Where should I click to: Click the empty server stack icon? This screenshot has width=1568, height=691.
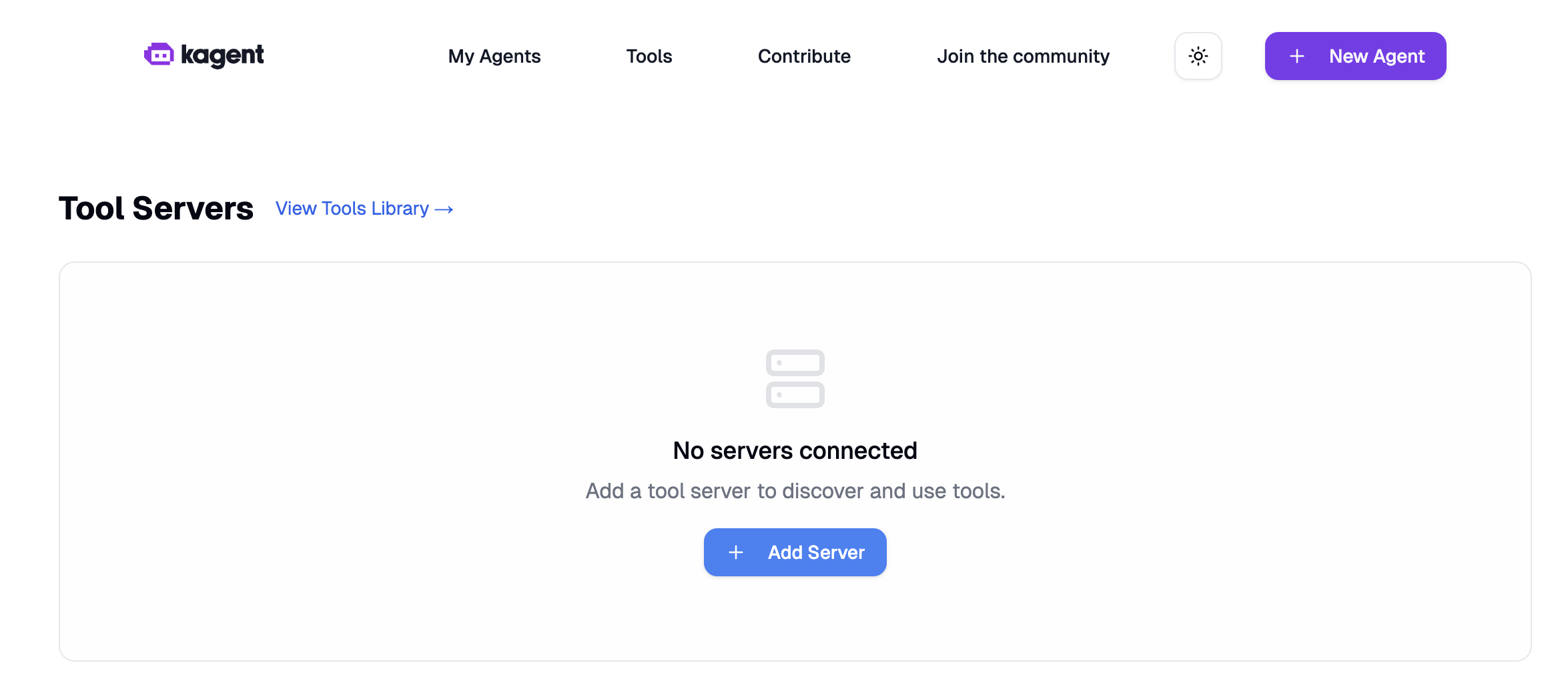pyautogui.click(x=795, y=379)
